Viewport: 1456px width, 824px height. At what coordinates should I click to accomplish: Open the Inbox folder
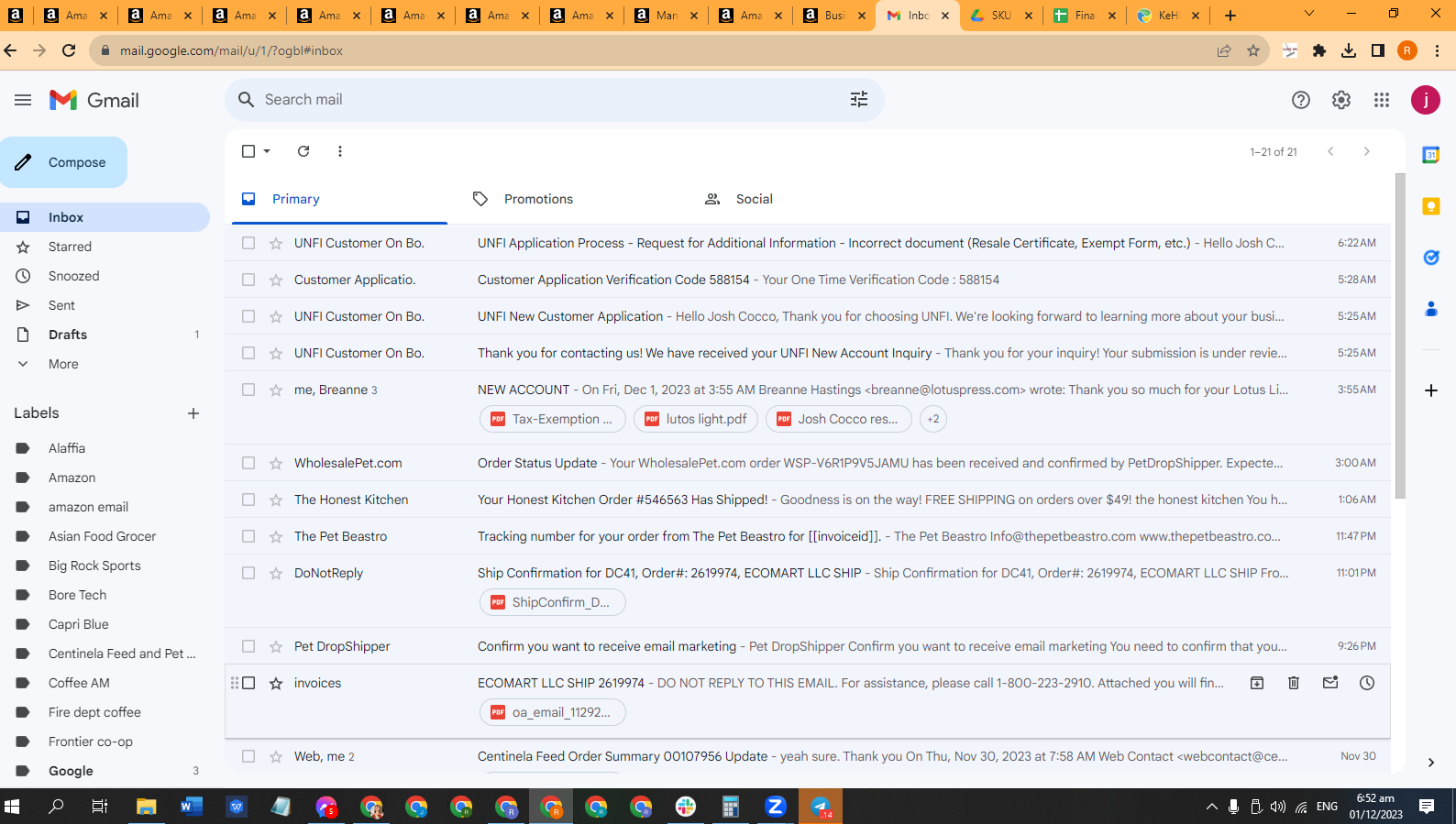pos(105,217)
